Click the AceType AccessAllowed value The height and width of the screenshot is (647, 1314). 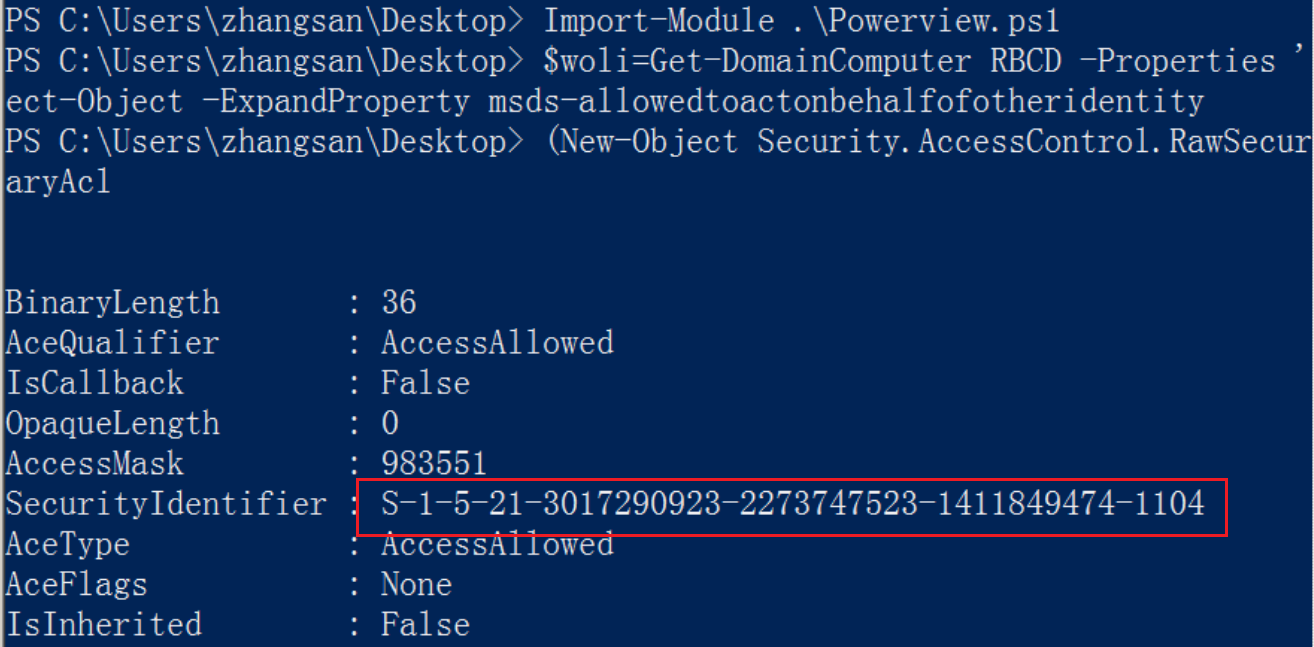[497, 544]
